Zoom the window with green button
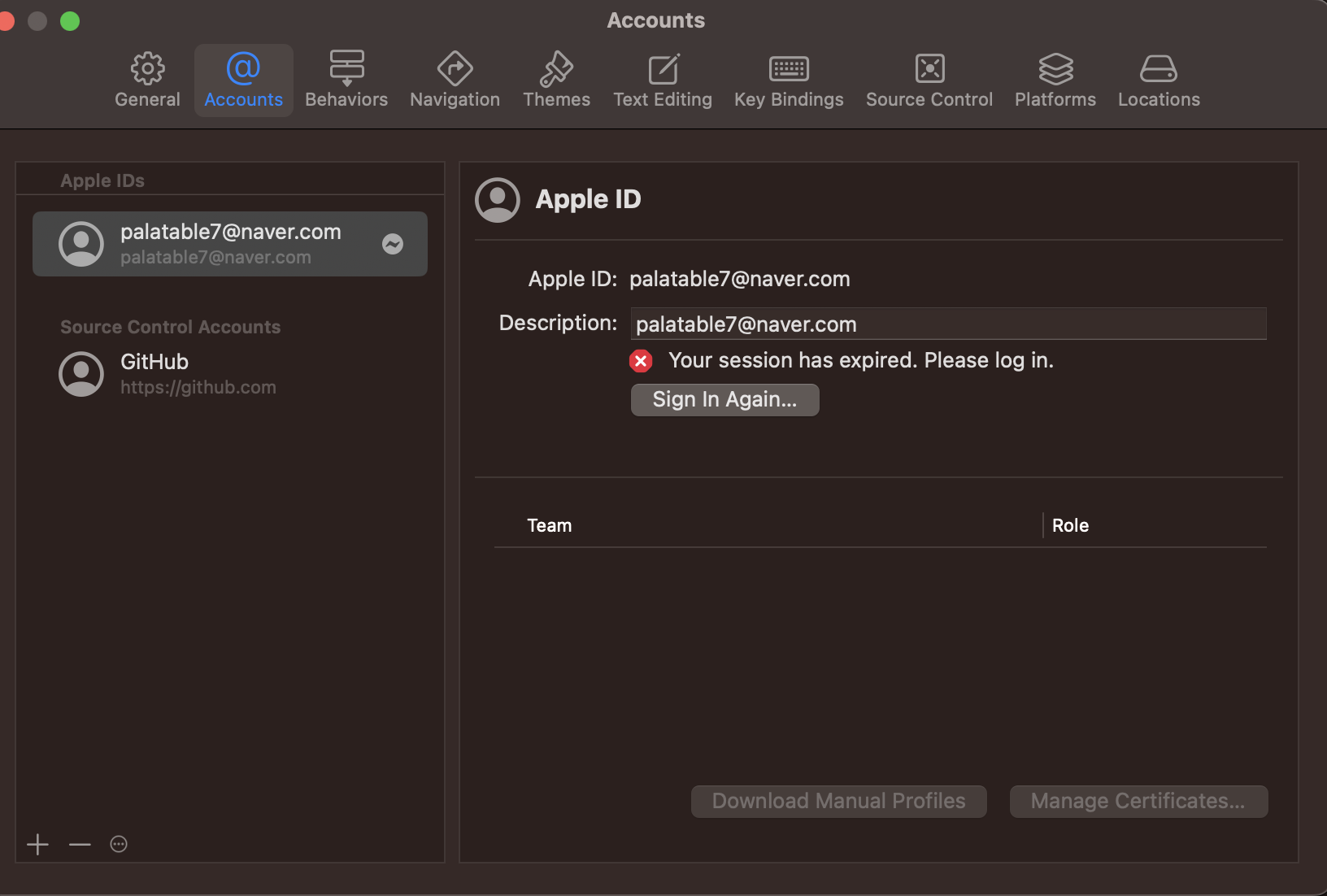The width and height of the screenshot is (1327, 896). 70,21
